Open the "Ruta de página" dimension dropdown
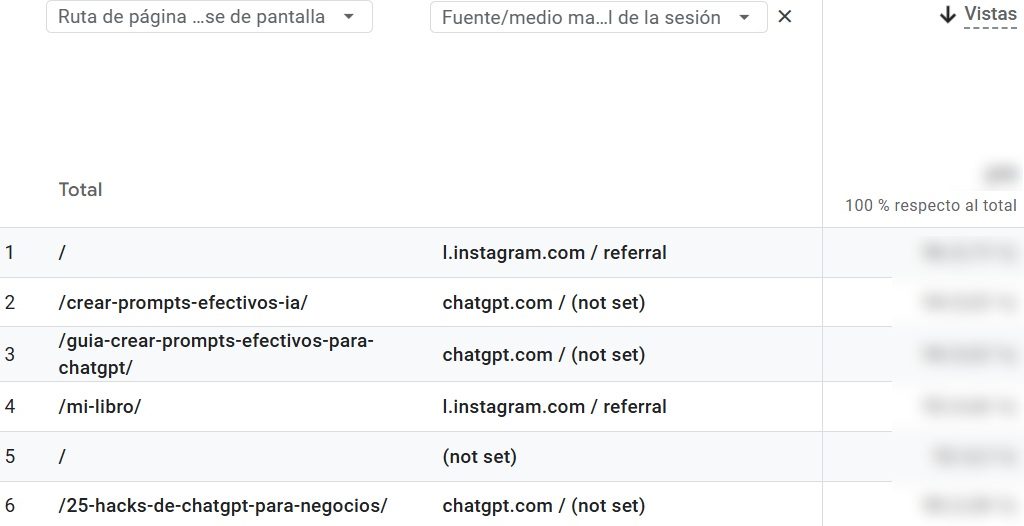The width and height of the screenshot is (1024, 526). [208, 17]
